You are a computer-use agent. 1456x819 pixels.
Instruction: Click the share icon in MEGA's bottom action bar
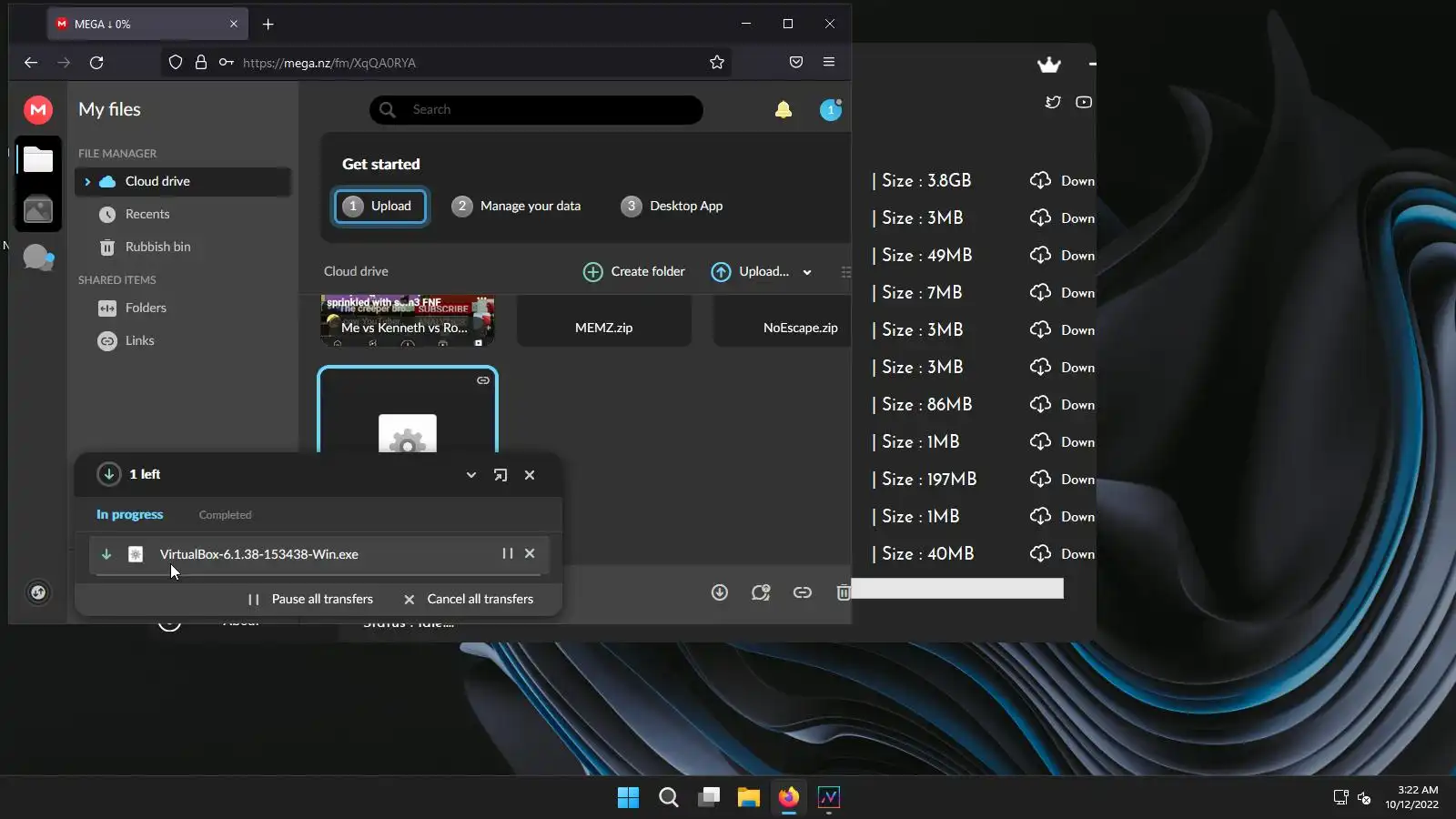pyautogui.click(x=761, y=593)
